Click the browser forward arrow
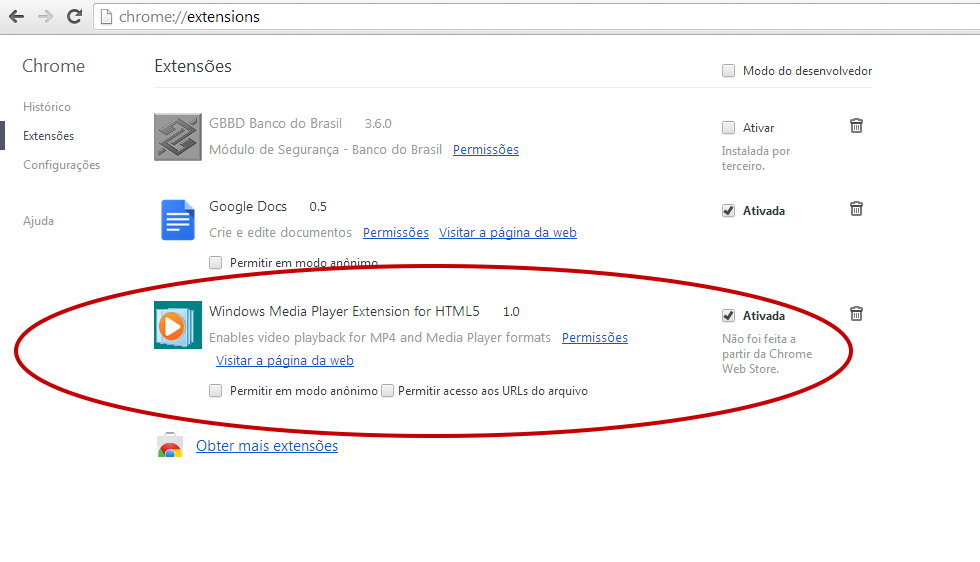This screenshot has width=980, height=562. (45, 16)
